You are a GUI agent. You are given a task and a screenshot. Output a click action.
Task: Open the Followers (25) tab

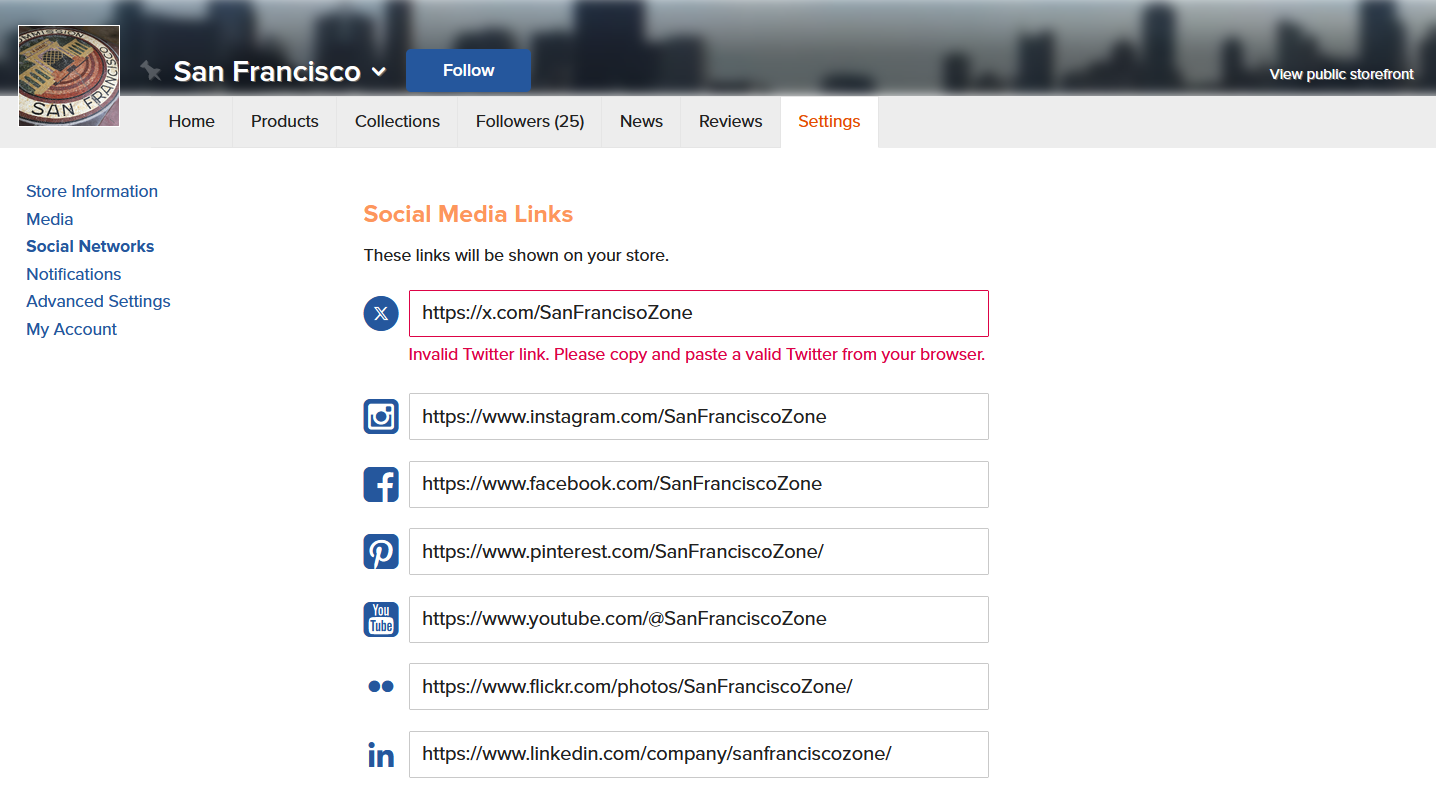point(530,121)
